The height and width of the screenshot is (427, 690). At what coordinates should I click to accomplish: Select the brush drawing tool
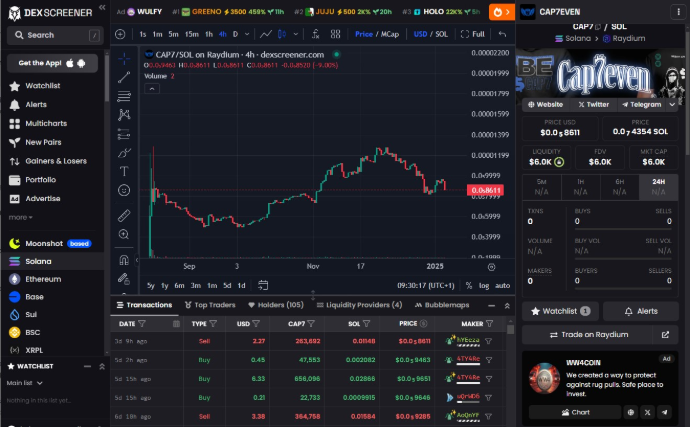coord(124,153)
